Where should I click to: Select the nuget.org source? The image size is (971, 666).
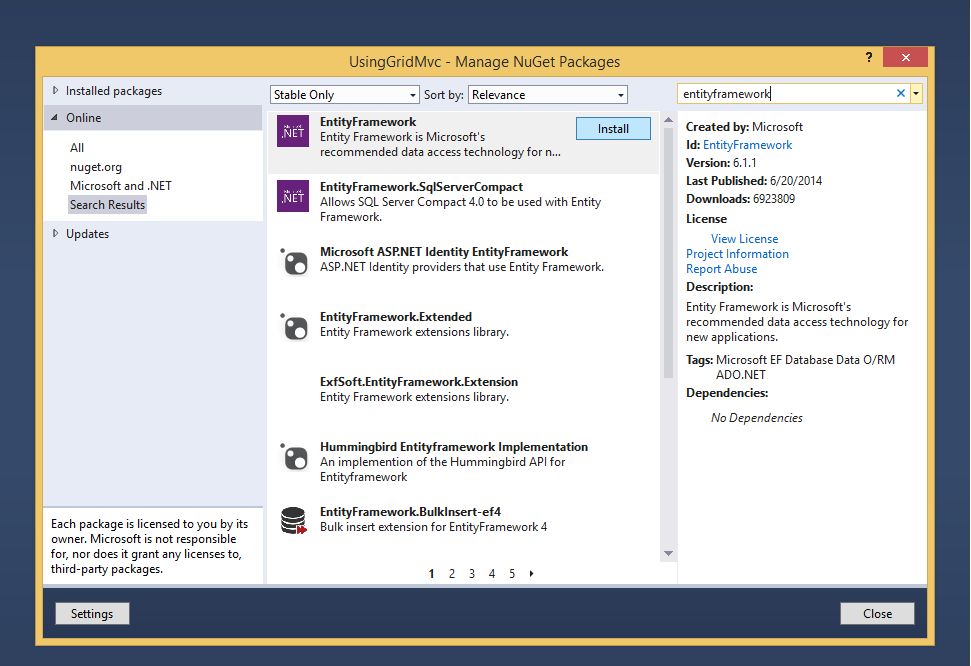click(x=96, y=167)
